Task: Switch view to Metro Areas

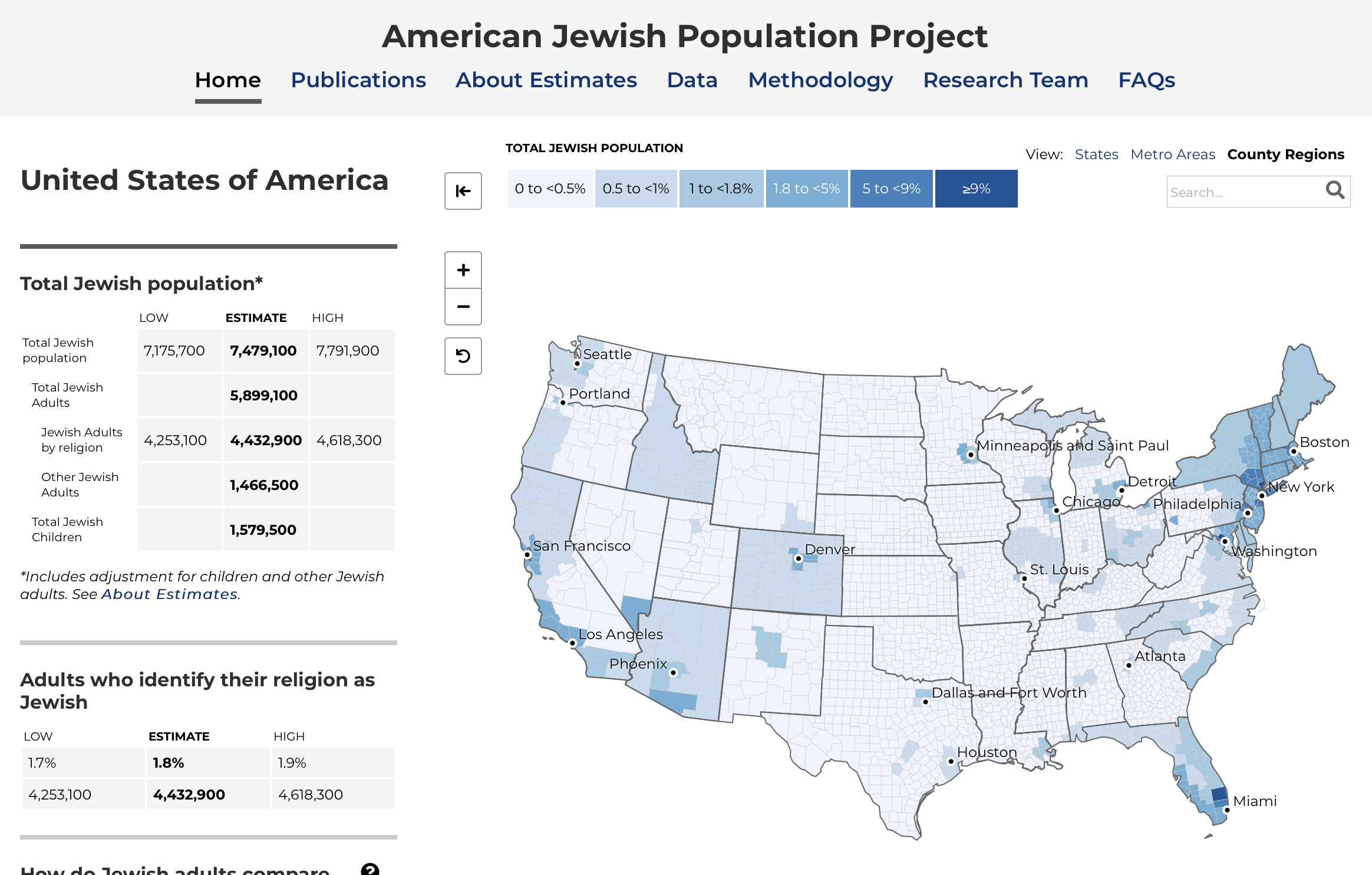Action: click(x=1173, y=154)
